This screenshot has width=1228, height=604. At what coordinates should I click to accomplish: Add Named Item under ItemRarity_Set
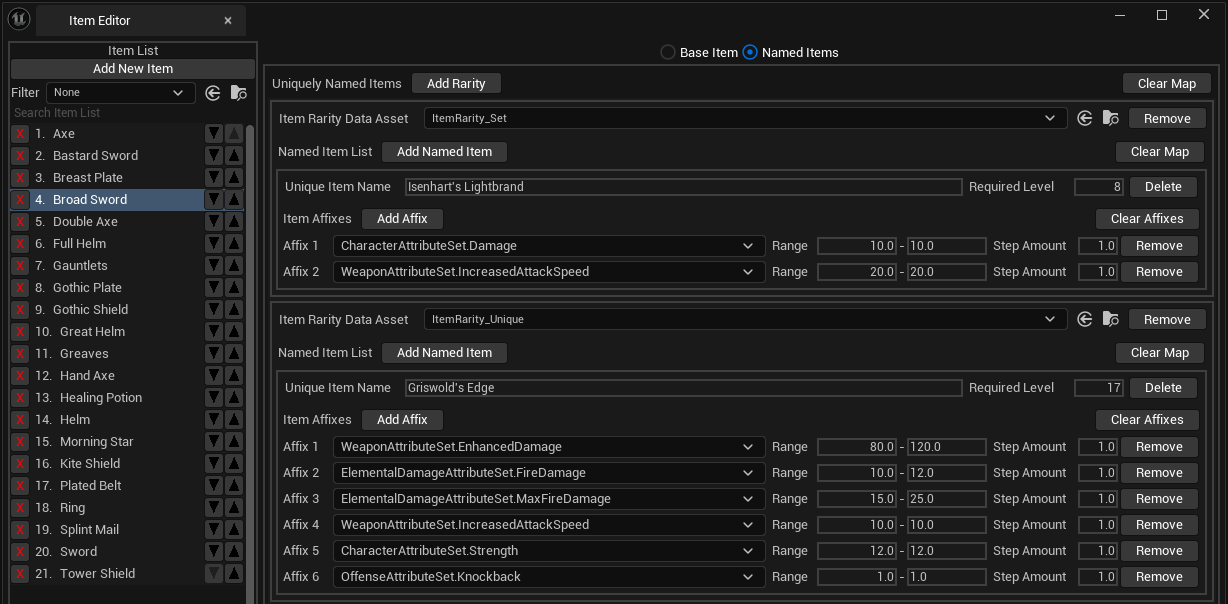444,152
